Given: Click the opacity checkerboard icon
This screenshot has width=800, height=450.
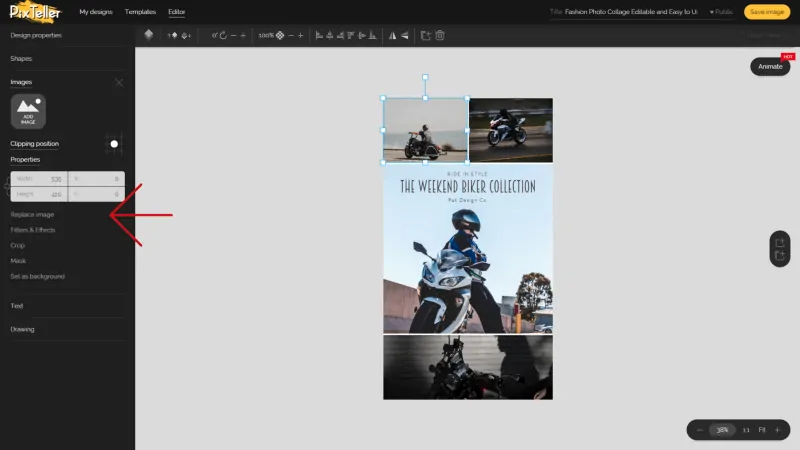Looking at the screenshot, I should [280, 35].
